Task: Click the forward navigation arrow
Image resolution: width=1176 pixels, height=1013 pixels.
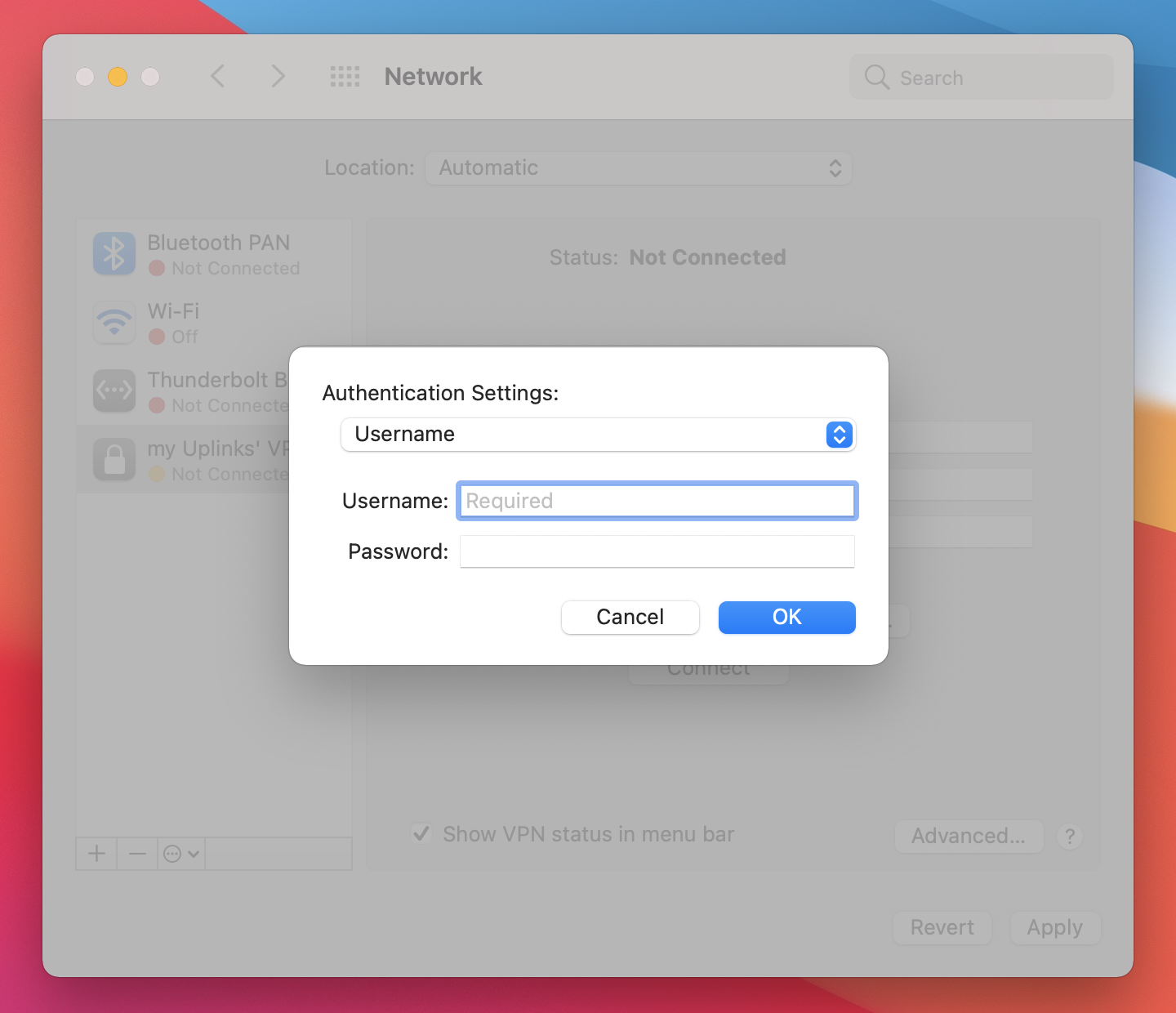Action: (x=278, y=76)
